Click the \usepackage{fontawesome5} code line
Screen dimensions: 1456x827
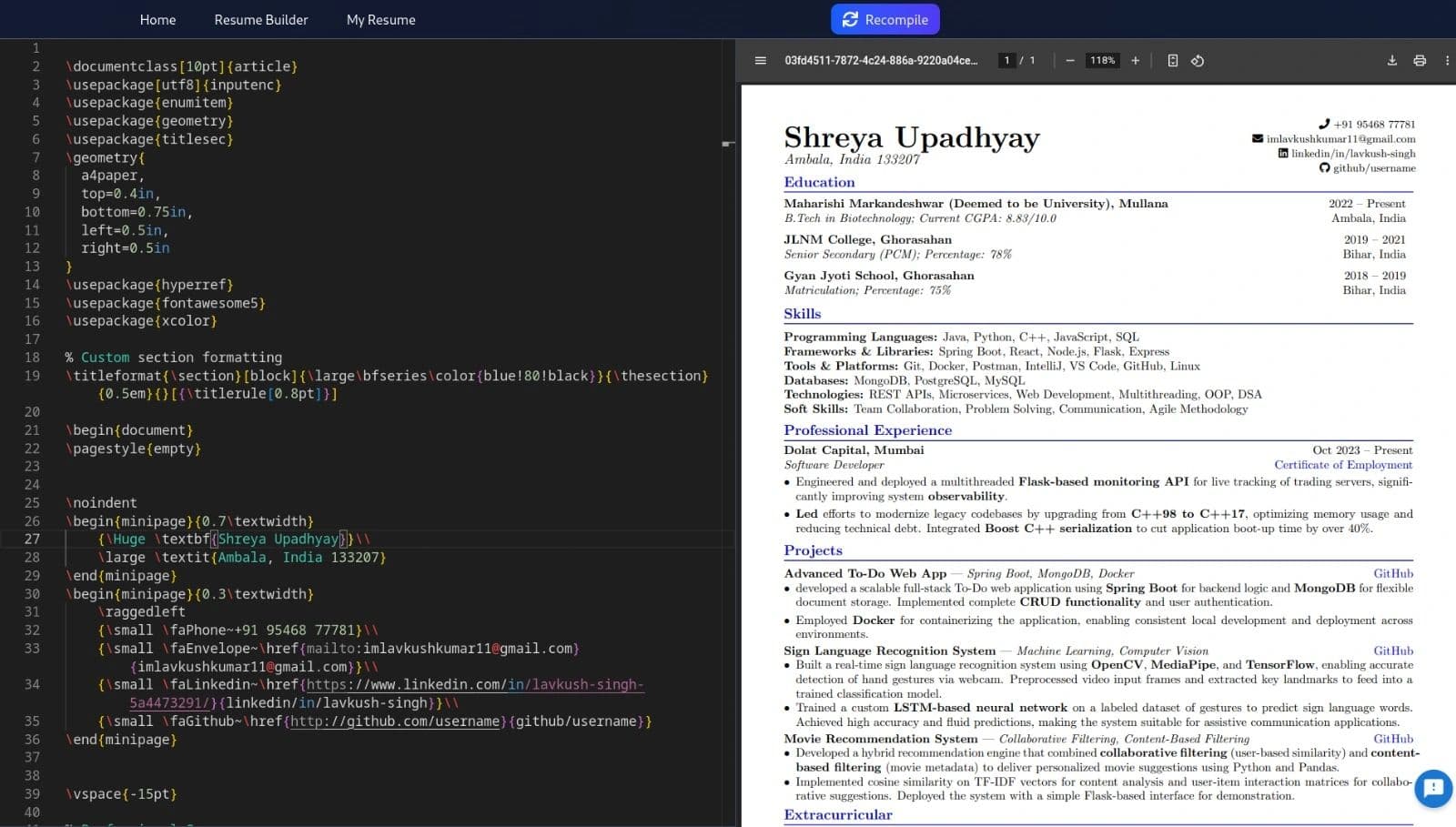(x=165, y=303)
